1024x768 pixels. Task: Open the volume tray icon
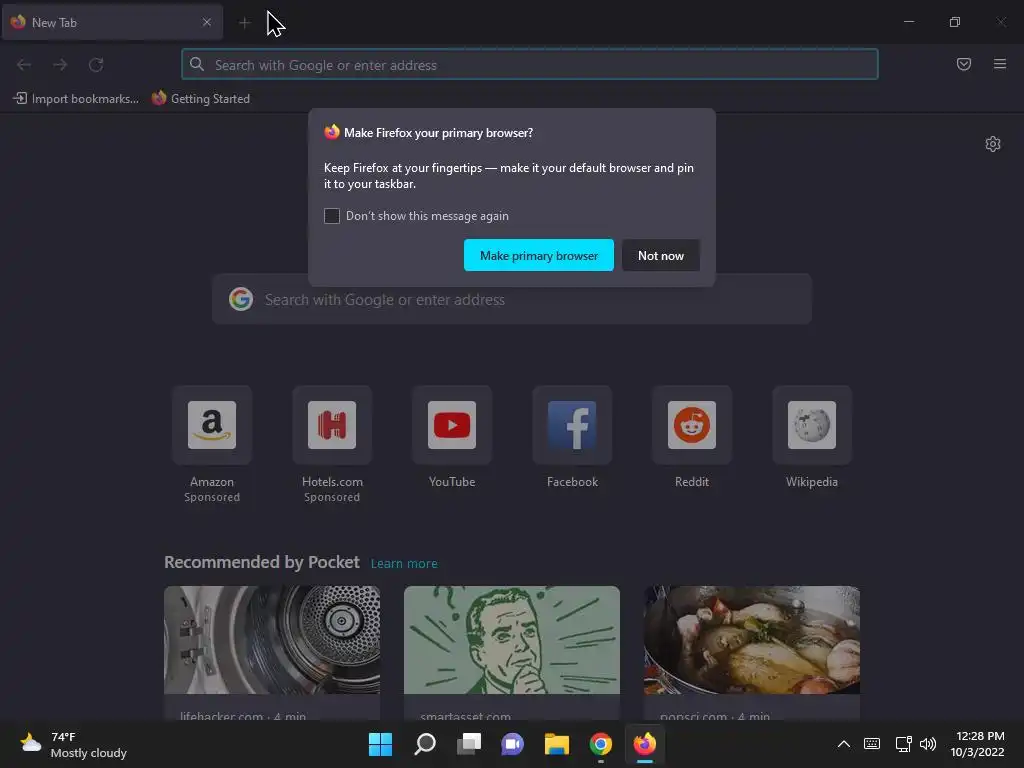pyautogui.click(x=928, y=744)
